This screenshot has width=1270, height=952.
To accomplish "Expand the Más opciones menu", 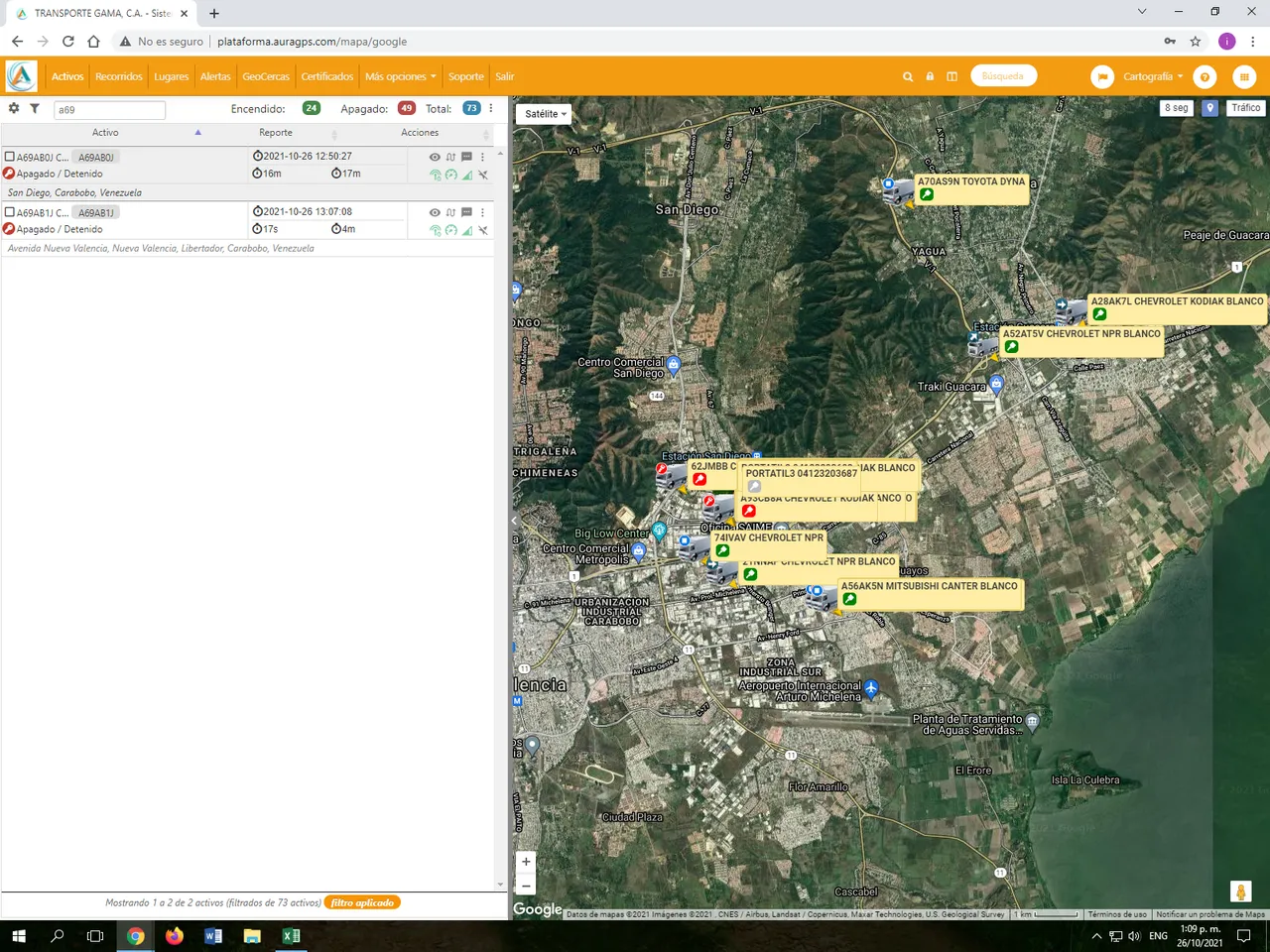I will click(x=400, y=76).
